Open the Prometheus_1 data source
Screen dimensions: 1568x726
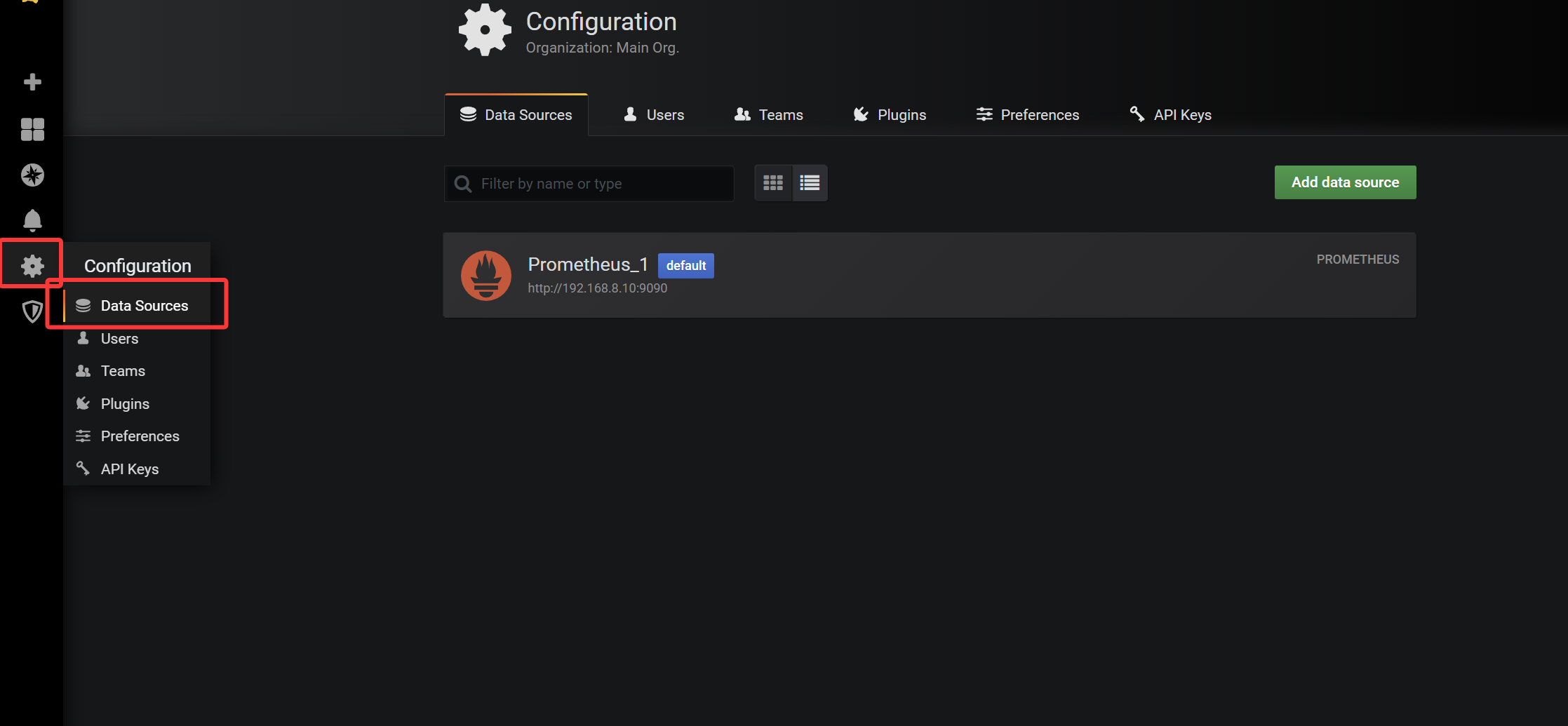[x=930, y=275]
